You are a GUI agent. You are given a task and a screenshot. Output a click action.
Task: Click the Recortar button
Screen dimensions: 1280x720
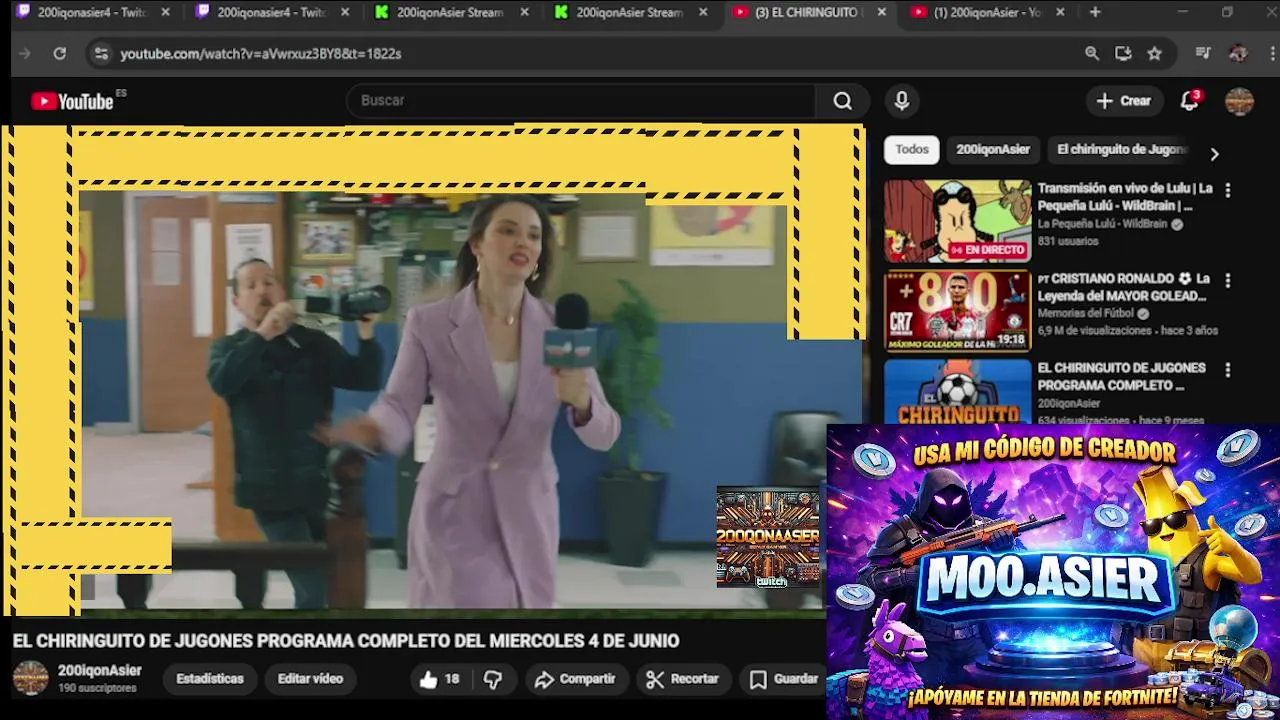click(x=683, y=679)
